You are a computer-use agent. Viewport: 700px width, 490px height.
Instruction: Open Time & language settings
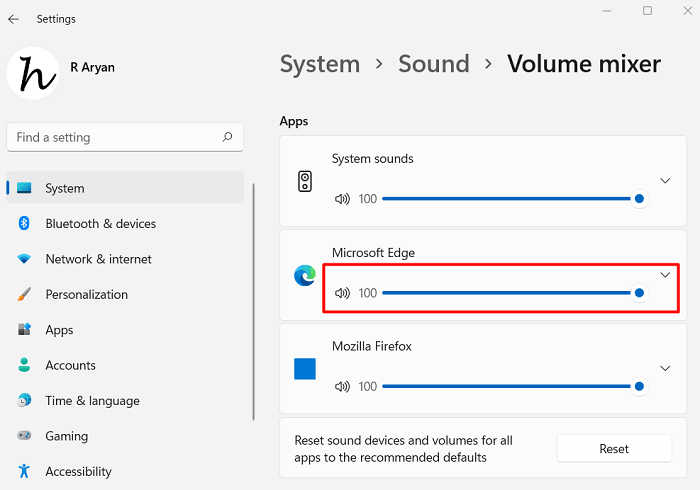coord(125,400)
